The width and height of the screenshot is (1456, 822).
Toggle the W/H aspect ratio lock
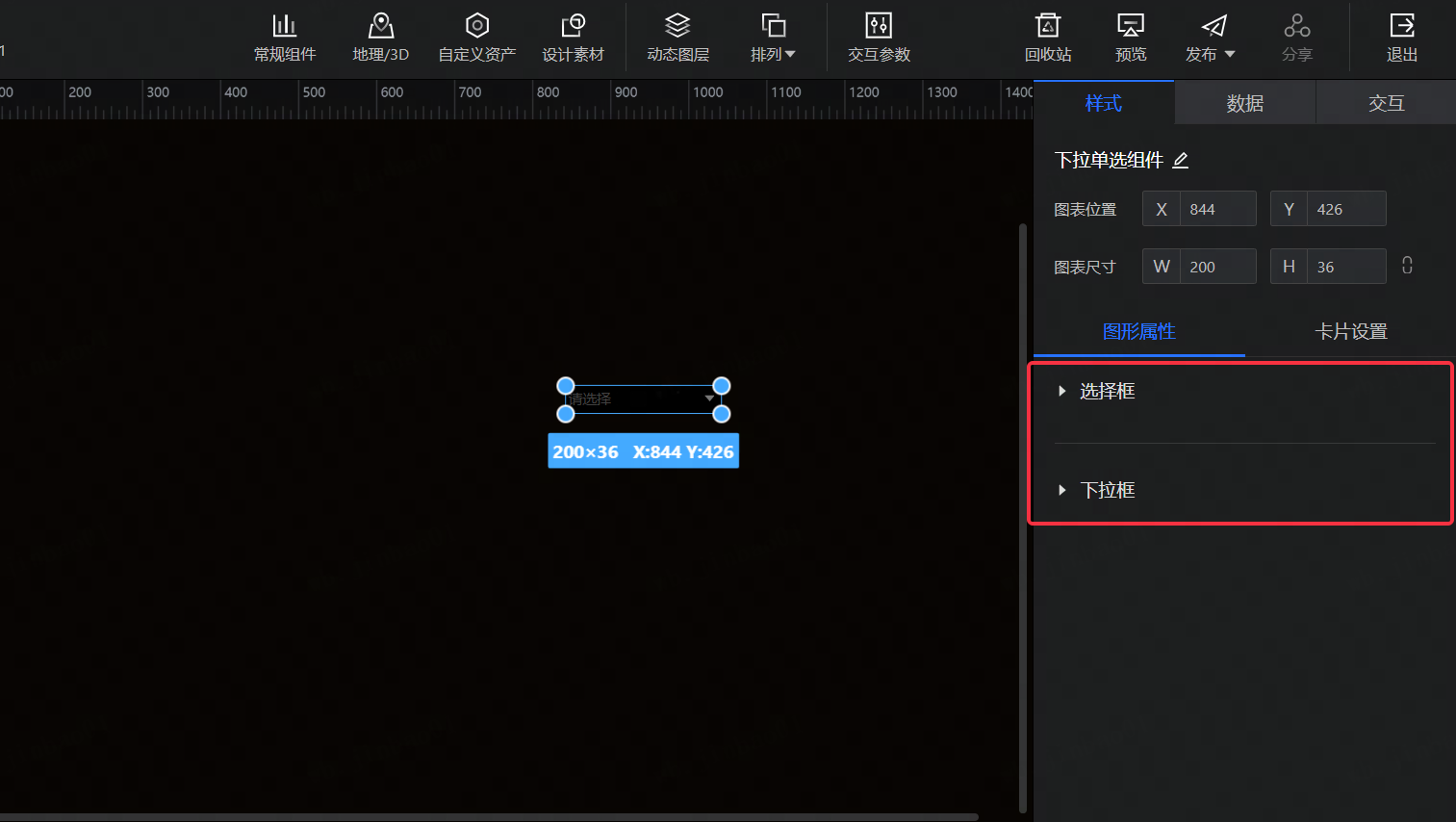(x=1407, y=265)
